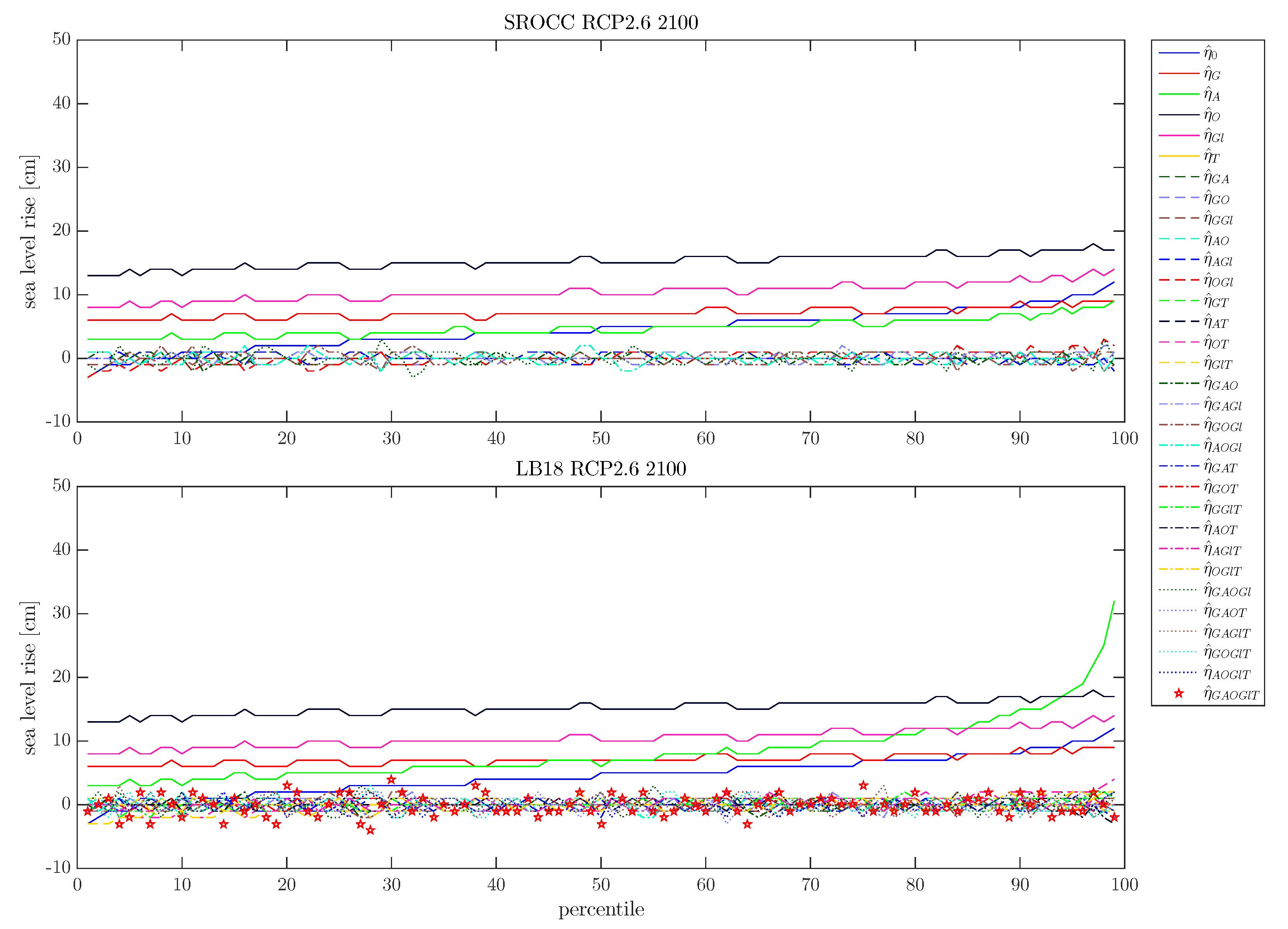Select the magenta ηGl legend entry
The width and height of the screenshot is (1288, 929).
tap(1179, 136)
